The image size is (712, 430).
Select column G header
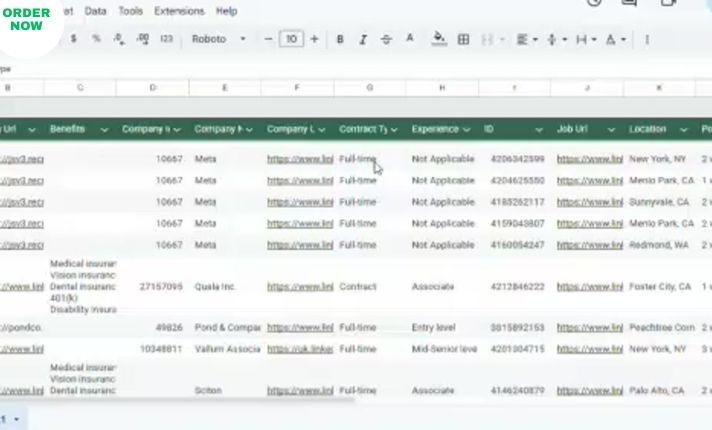click(x=370, y=88)
